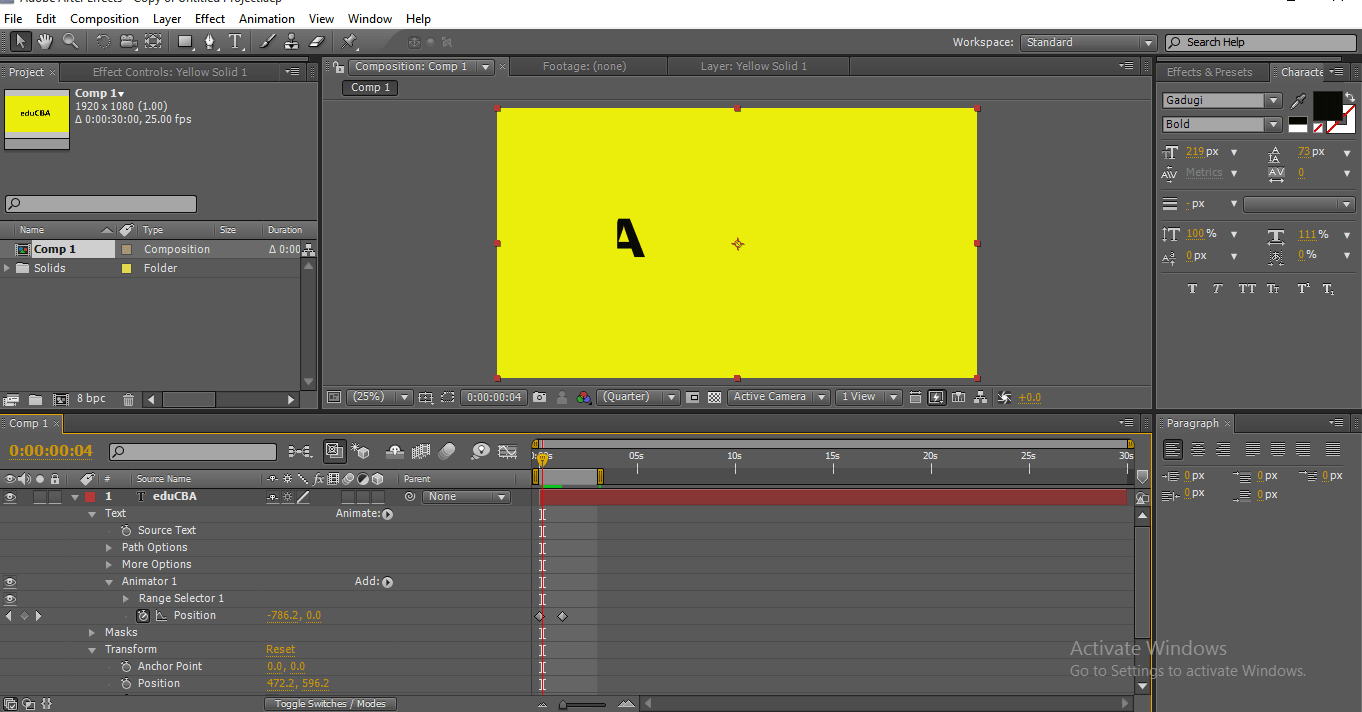Open the Quarter resolution dropdown
The image size is (1362, 712).
coord(638,397)
